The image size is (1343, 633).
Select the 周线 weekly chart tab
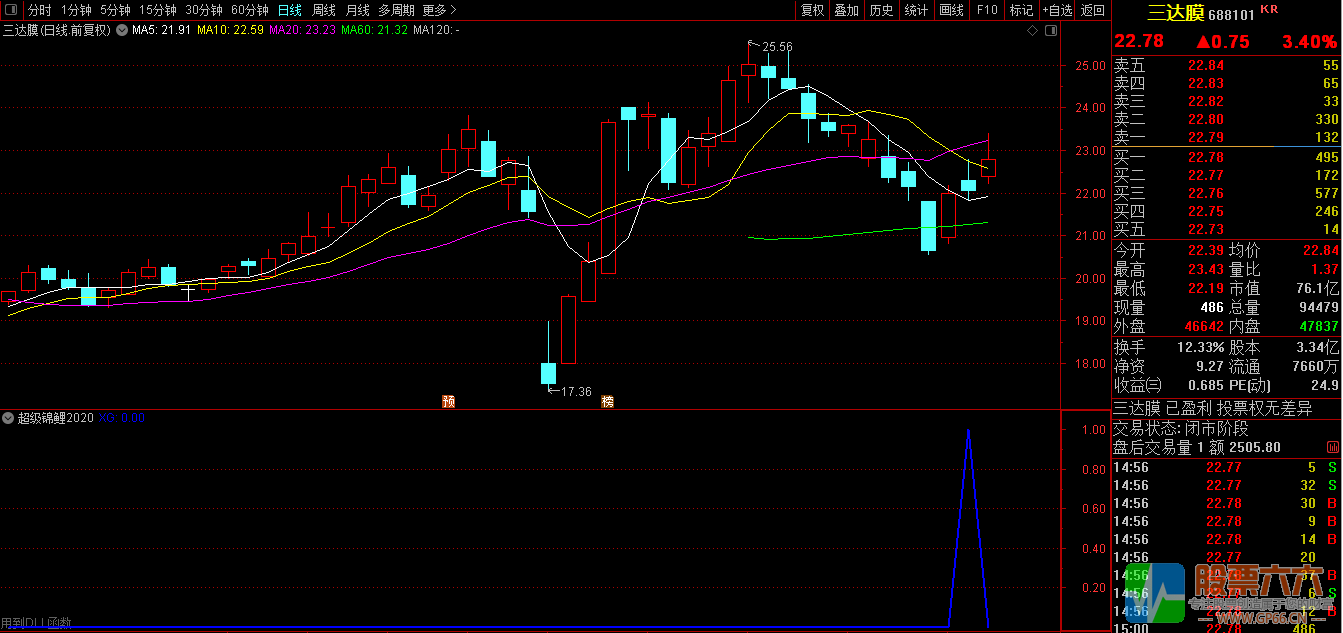click(324, 10)
